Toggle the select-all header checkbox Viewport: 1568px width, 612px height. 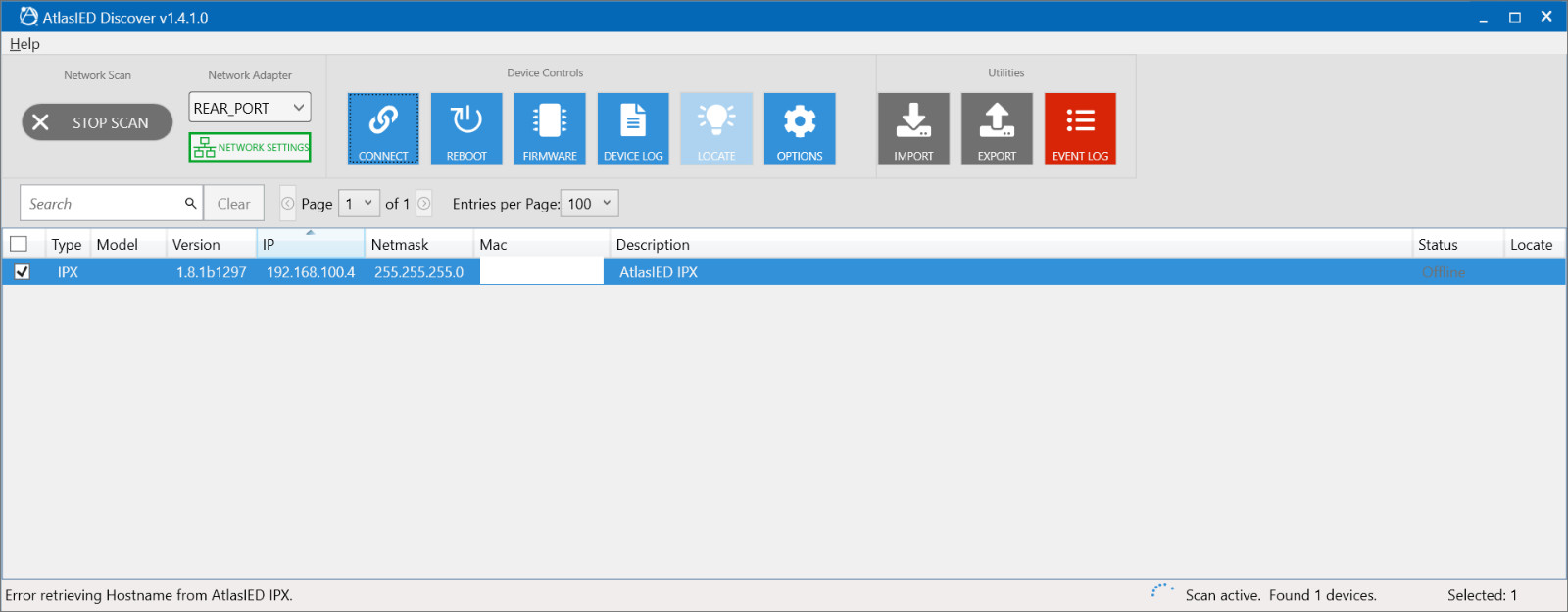point(19,244)
